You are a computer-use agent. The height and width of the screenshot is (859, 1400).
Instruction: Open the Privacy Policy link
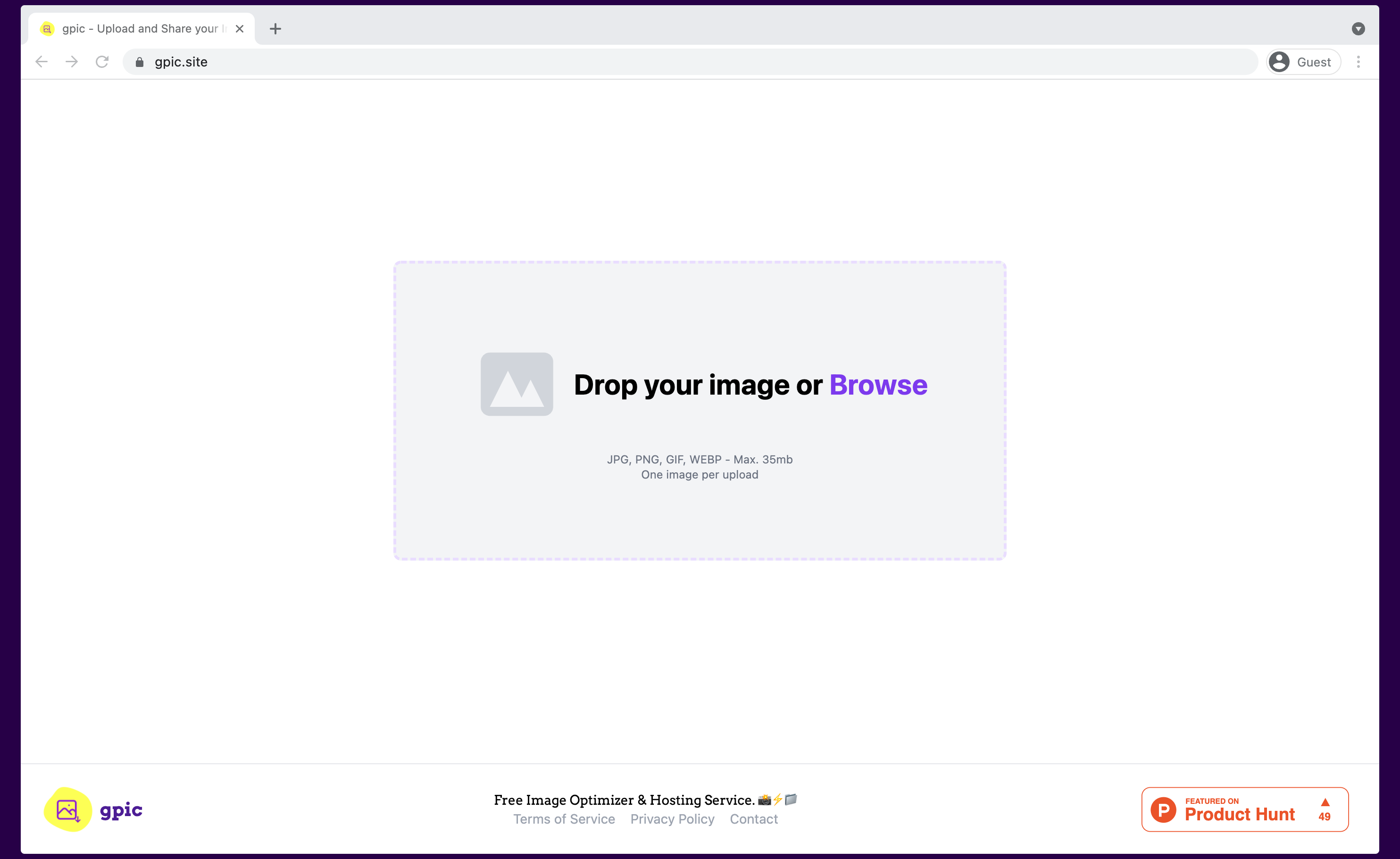click(672, 818)
